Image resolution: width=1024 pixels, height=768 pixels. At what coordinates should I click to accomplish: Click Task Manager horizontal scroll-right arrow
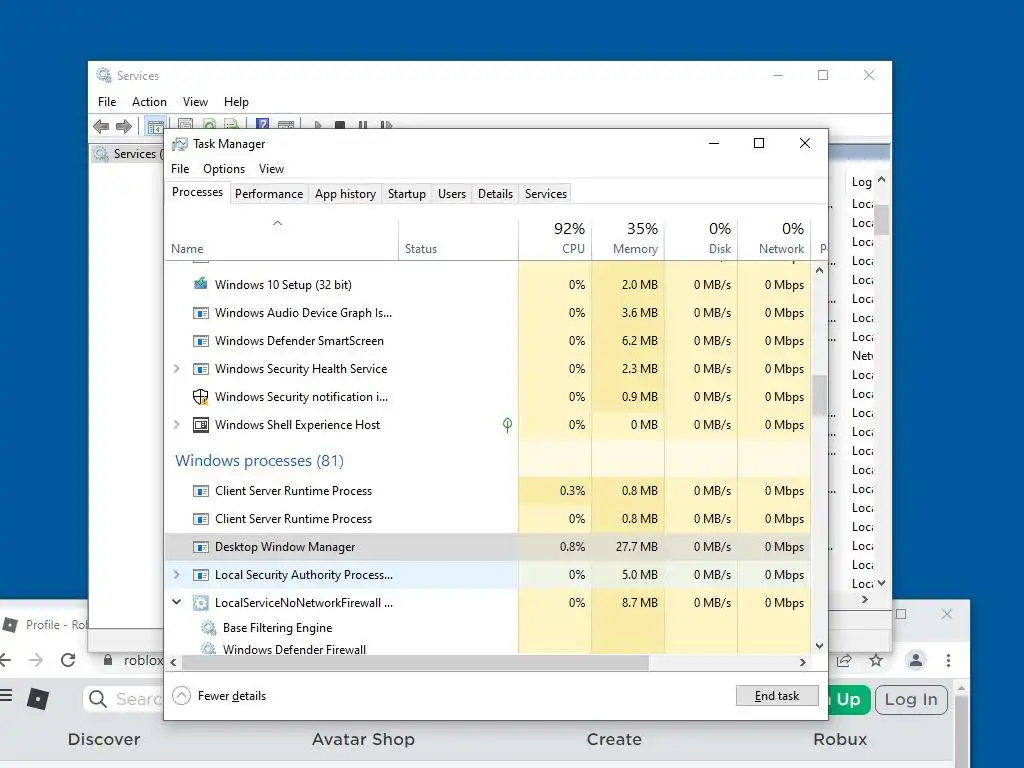pyautogui.click(x=803, y=662)
